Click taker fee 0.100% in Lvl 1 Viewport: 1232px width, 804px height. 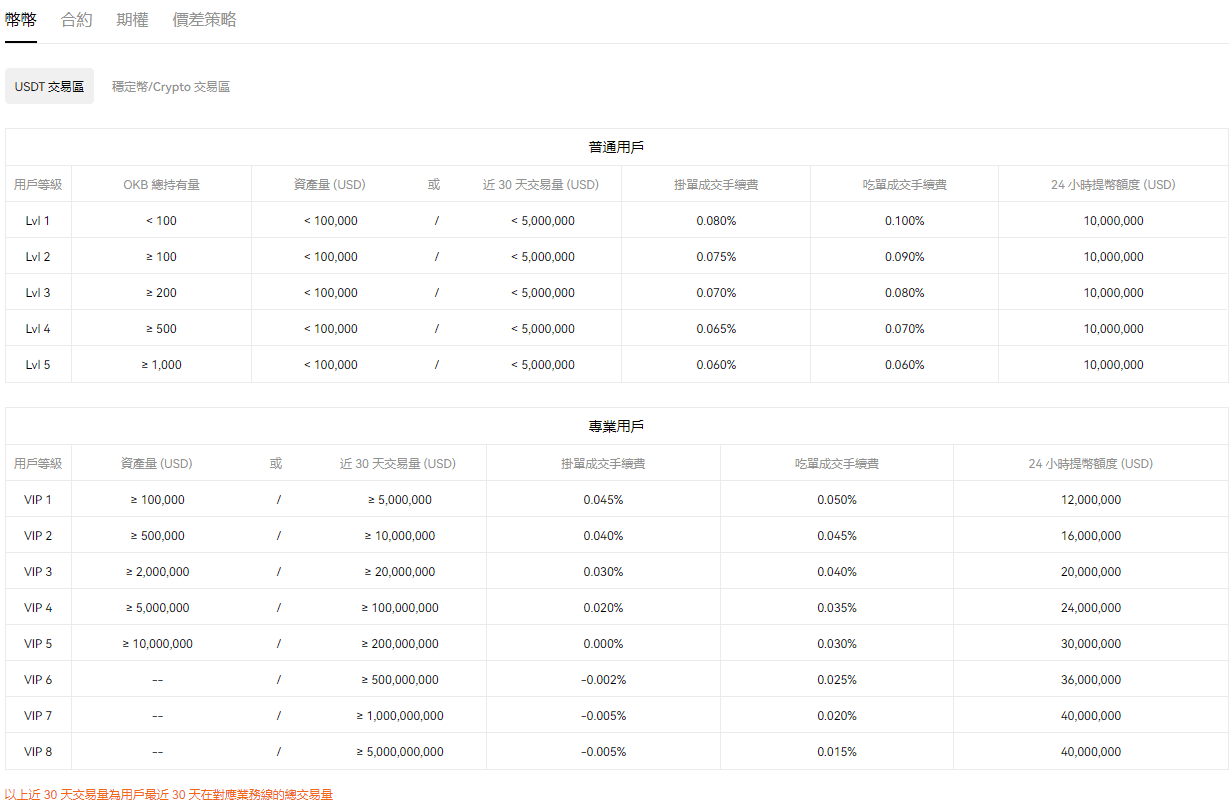(904, 221)
